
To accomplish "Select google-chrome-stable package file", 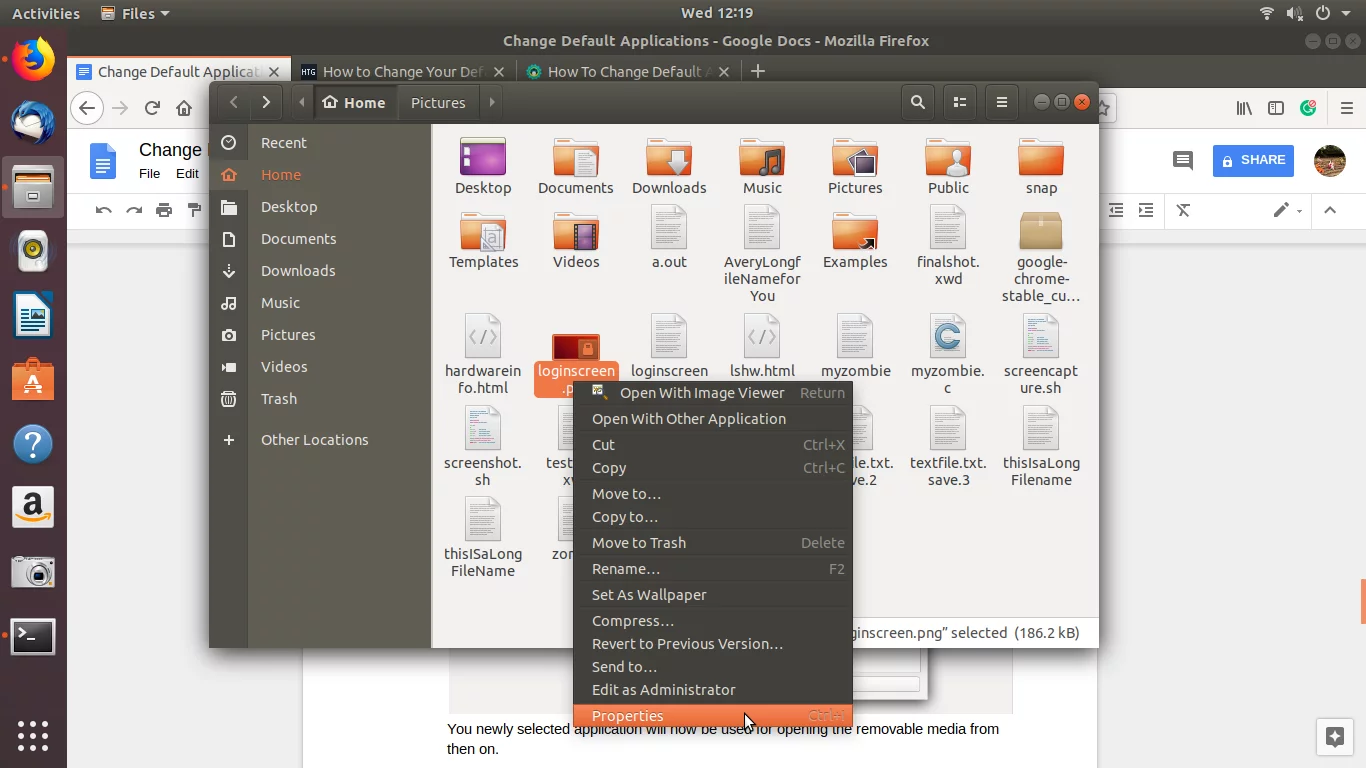I will (1040, 232).
